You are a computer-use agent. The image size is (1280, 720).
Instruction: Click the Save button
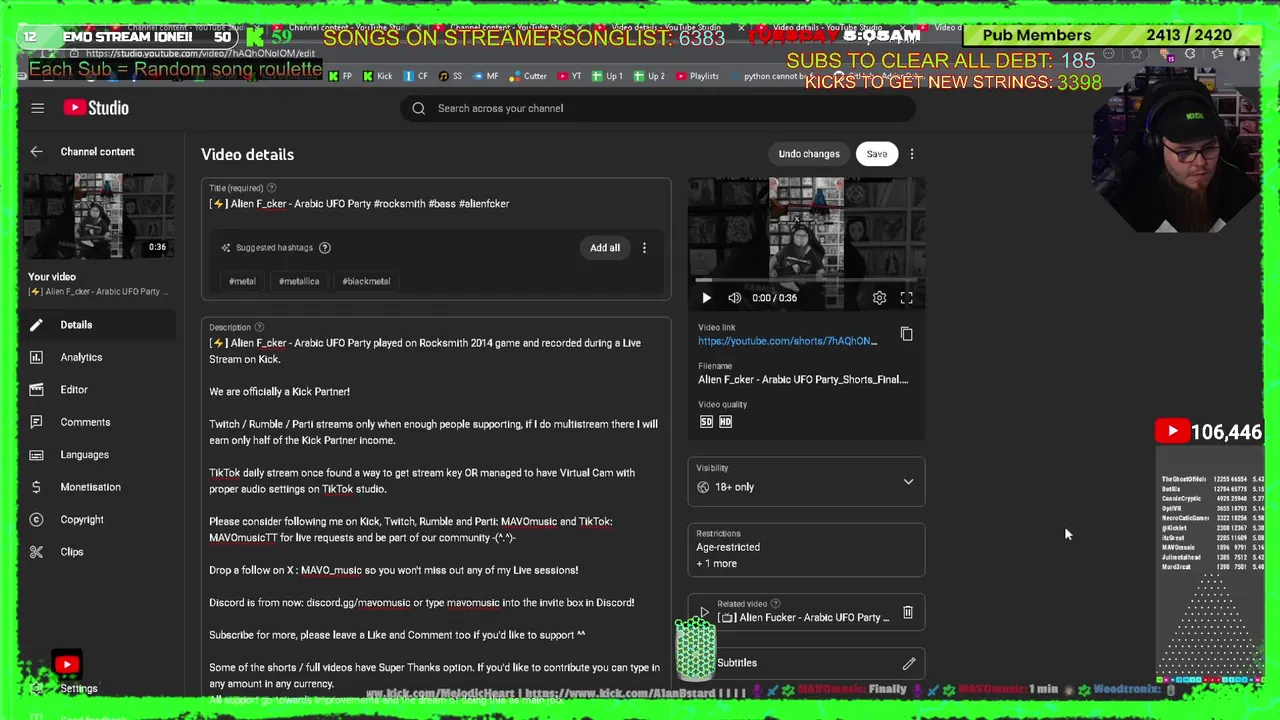coord(877,154)
